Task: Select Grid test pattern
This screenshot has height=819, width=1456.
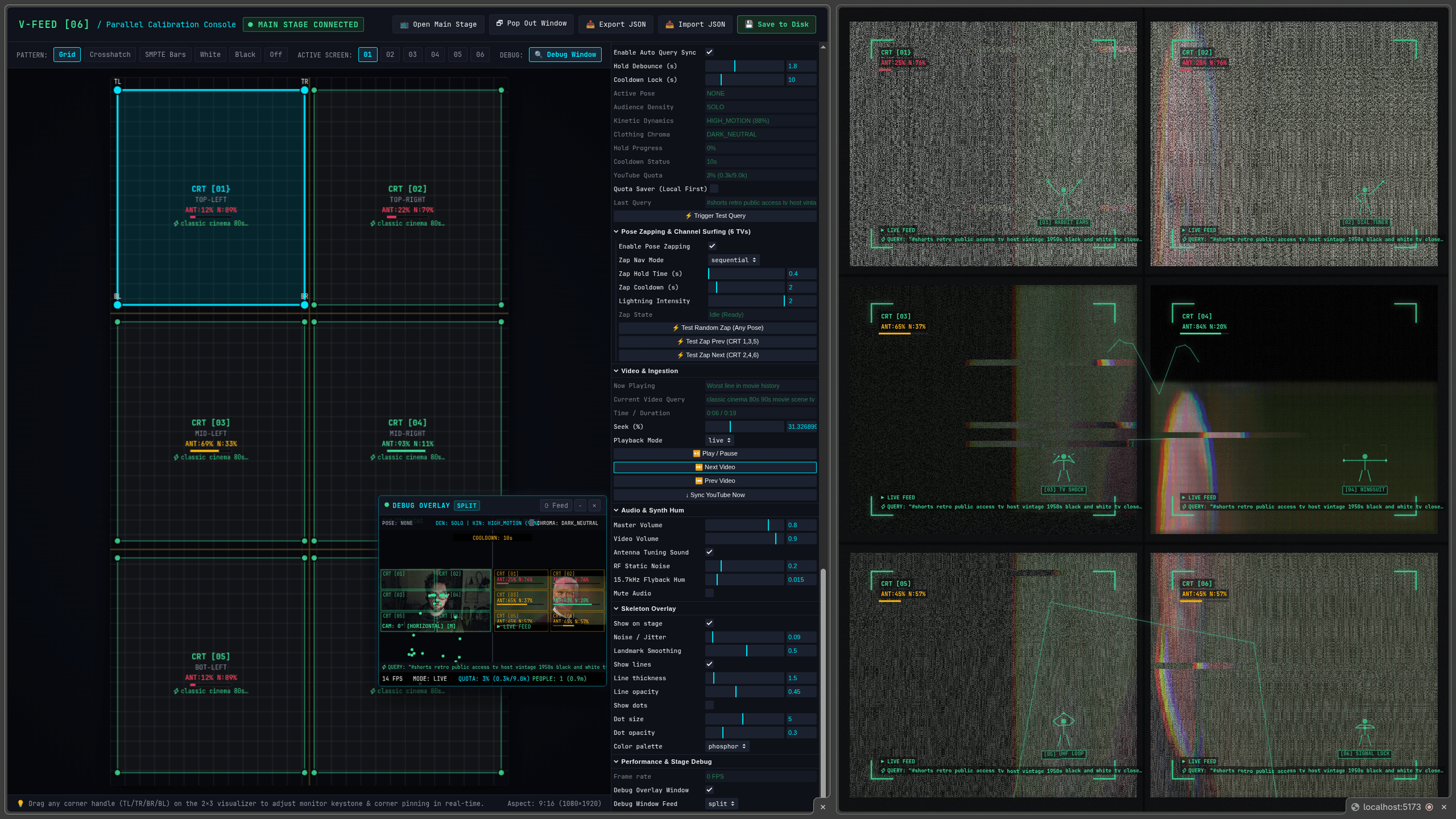Action: [x=67, y=55]
